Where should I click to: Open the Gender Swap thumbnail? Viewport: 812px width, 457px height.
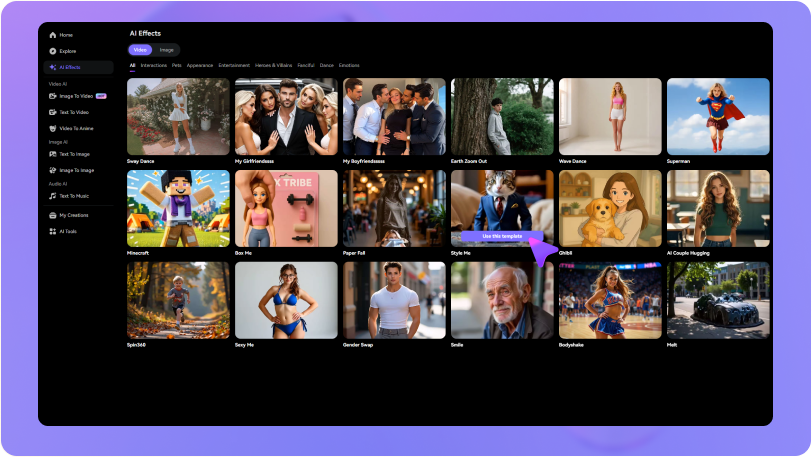394,300
